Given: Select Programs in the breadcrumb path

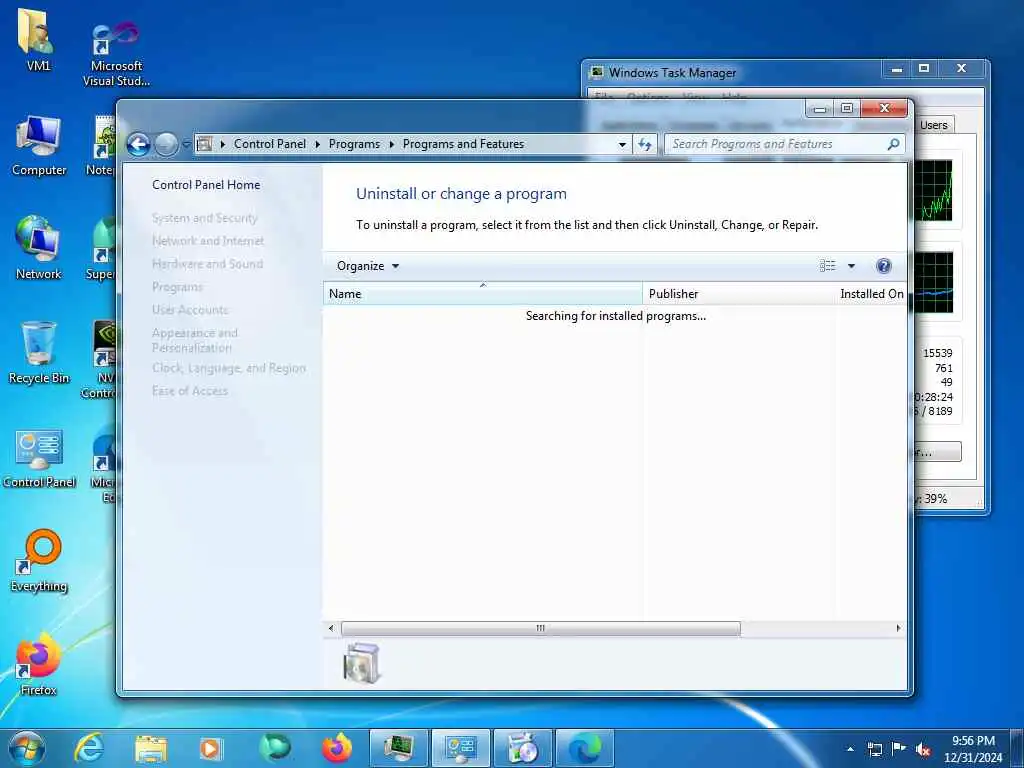Looking at the screenshot, I should point(354,144).
